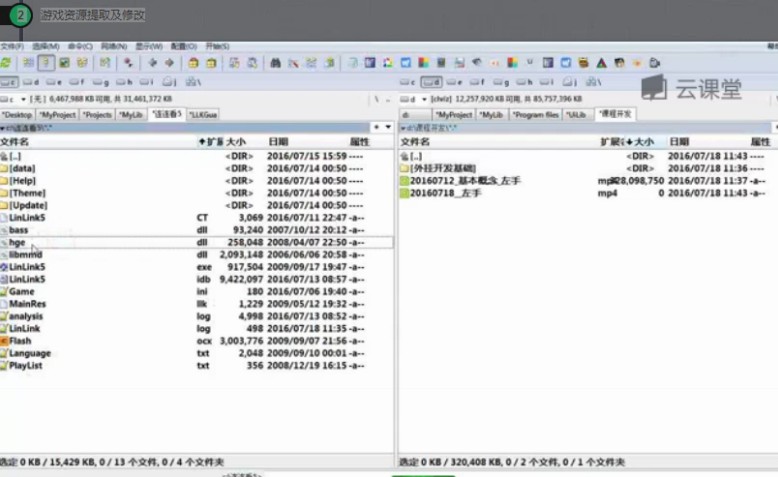This screenshot has height=477, width=778.
Task: Select hge dll file row
Action: tap(196, 242)
